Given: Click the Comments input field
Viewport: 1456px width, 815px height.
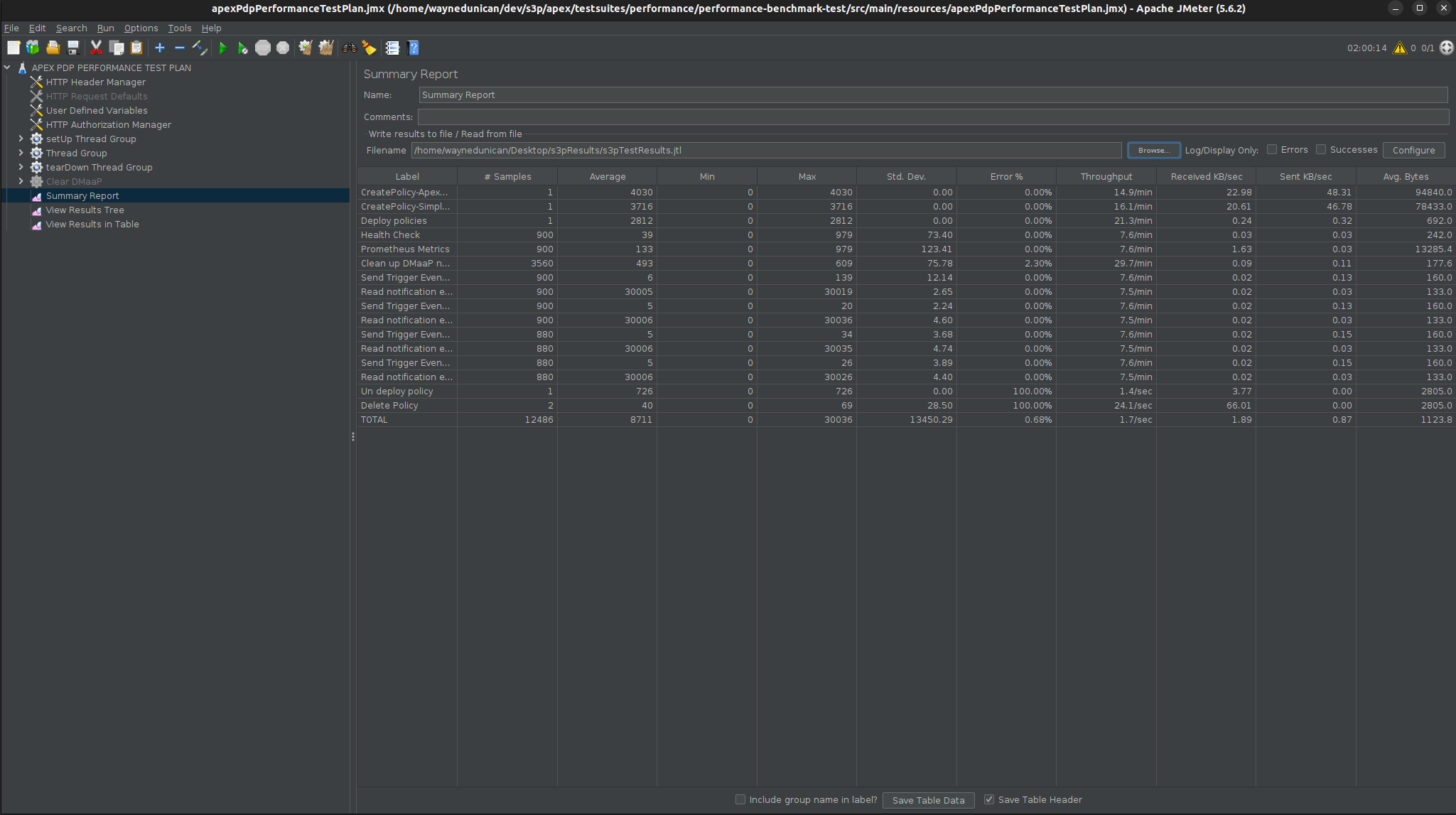Looking at the screenshot, I should point(932,117).
